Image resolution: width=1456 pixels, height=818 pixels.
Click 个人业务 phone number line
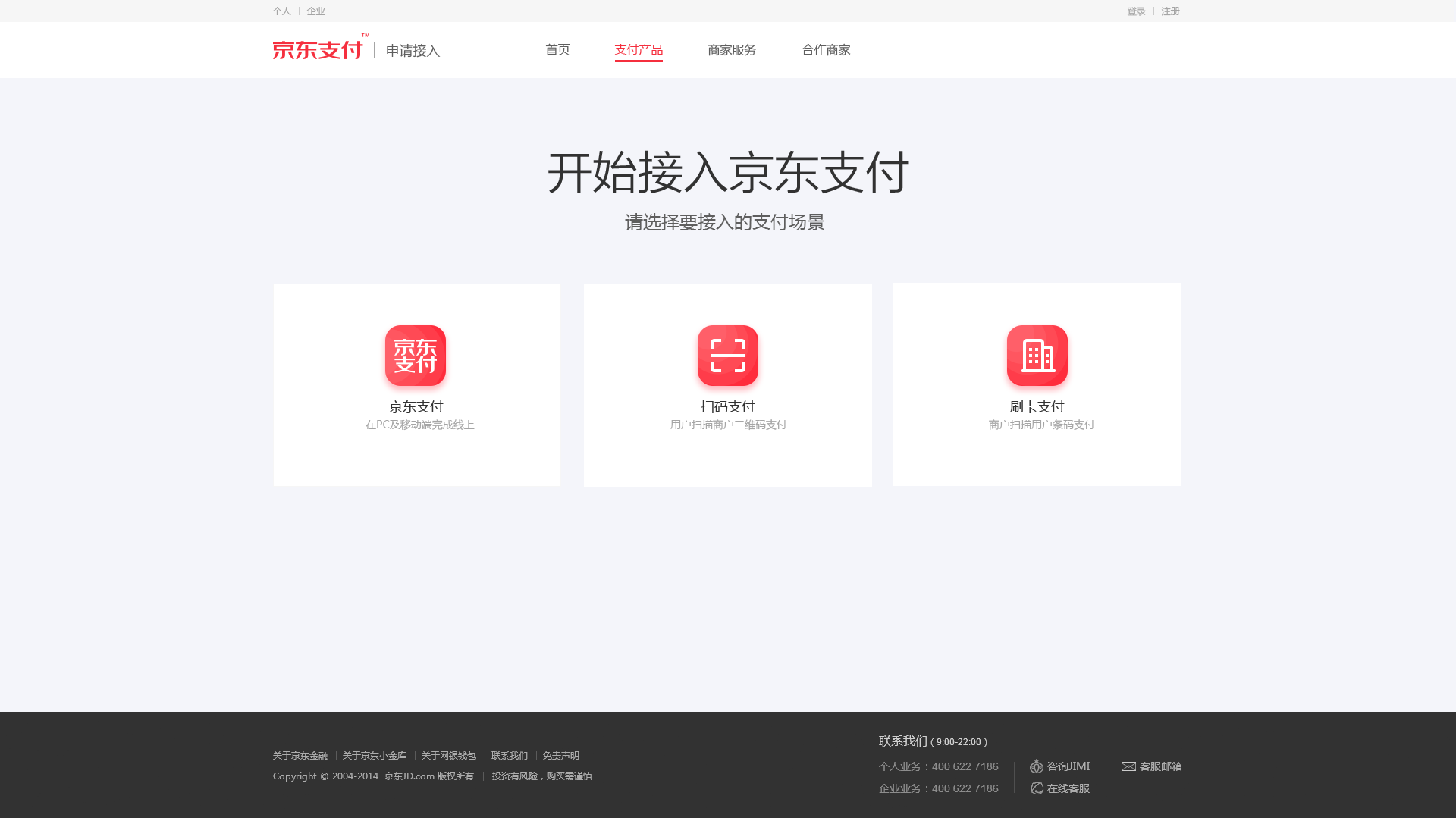coord(939,767)
